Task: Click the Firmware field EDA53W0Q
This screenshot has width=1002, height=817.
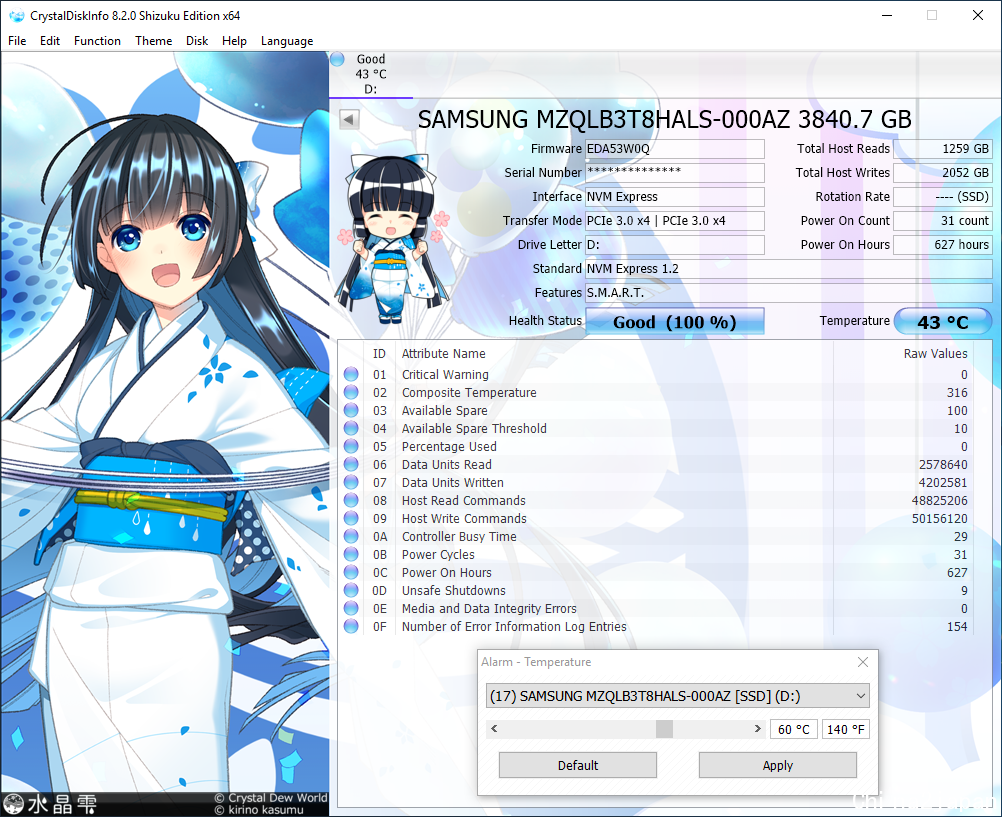Action: pyautogui.click(x=675, y=149)
